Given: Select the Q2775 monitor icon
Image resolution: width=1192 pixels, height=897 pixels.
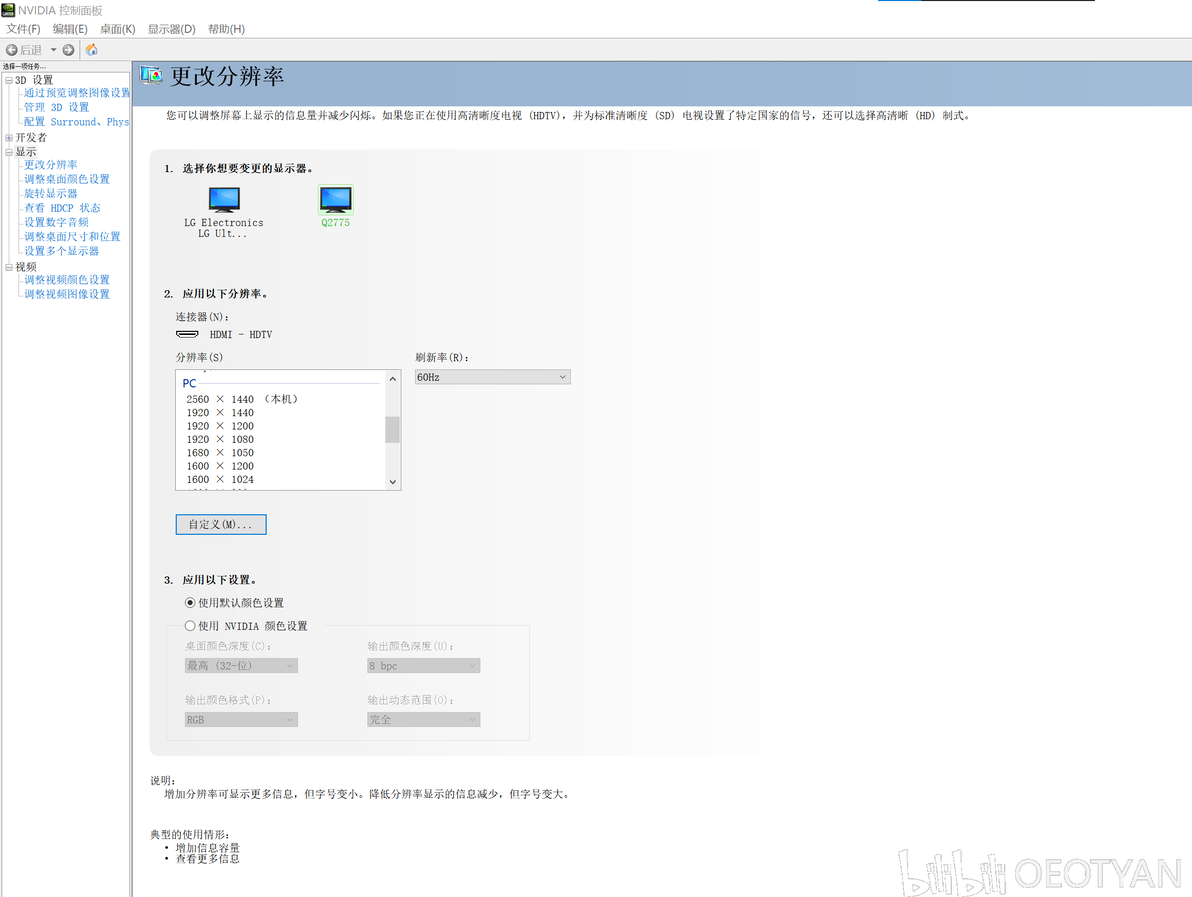Looking at the screenshot, I should click(335, 199).
